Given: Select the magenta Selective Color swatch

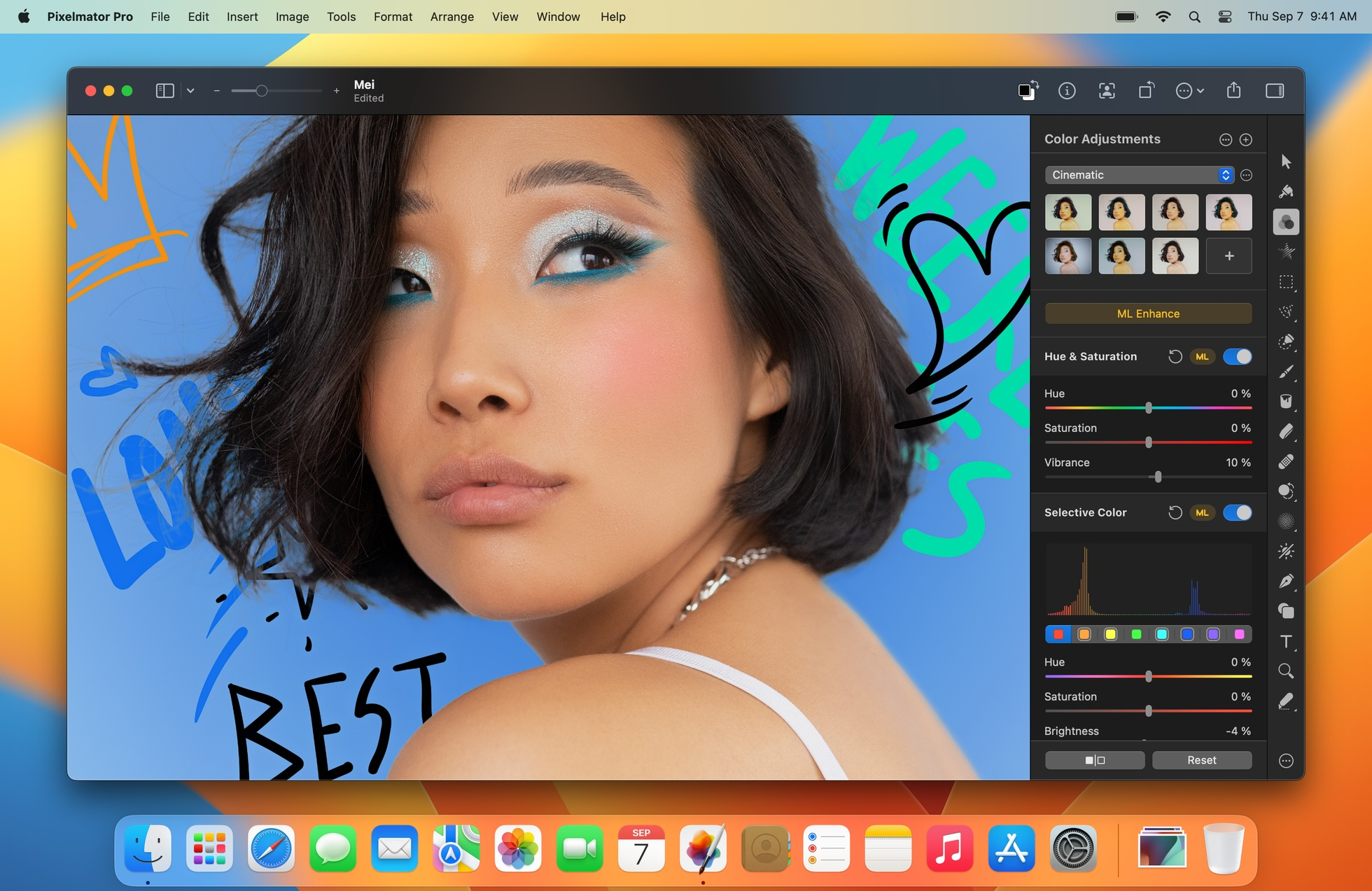Looking at the screenshot, I should click(x=1239, y=634).
